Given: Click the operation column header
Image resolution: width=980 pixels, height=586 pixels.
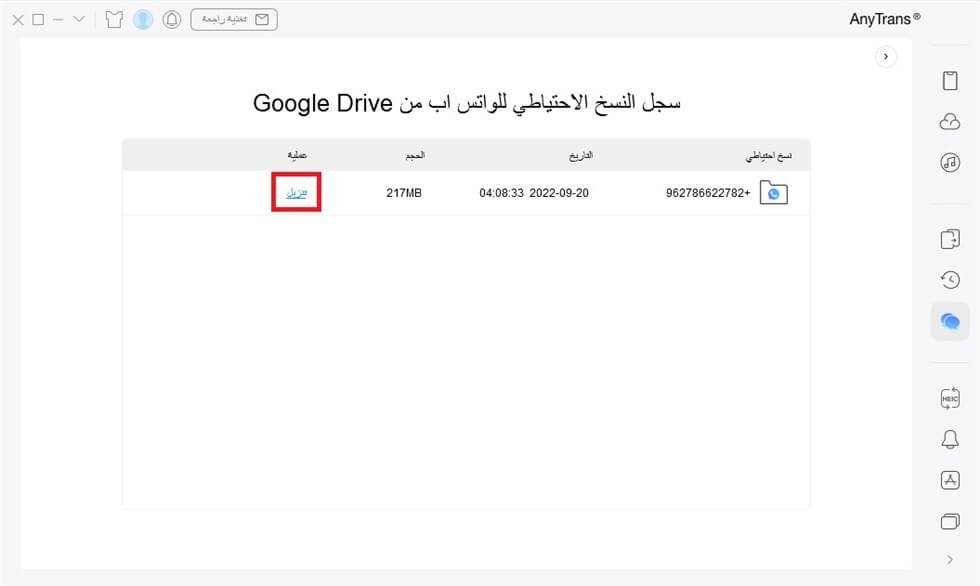Looking at the screenshot, I should 297,155.
